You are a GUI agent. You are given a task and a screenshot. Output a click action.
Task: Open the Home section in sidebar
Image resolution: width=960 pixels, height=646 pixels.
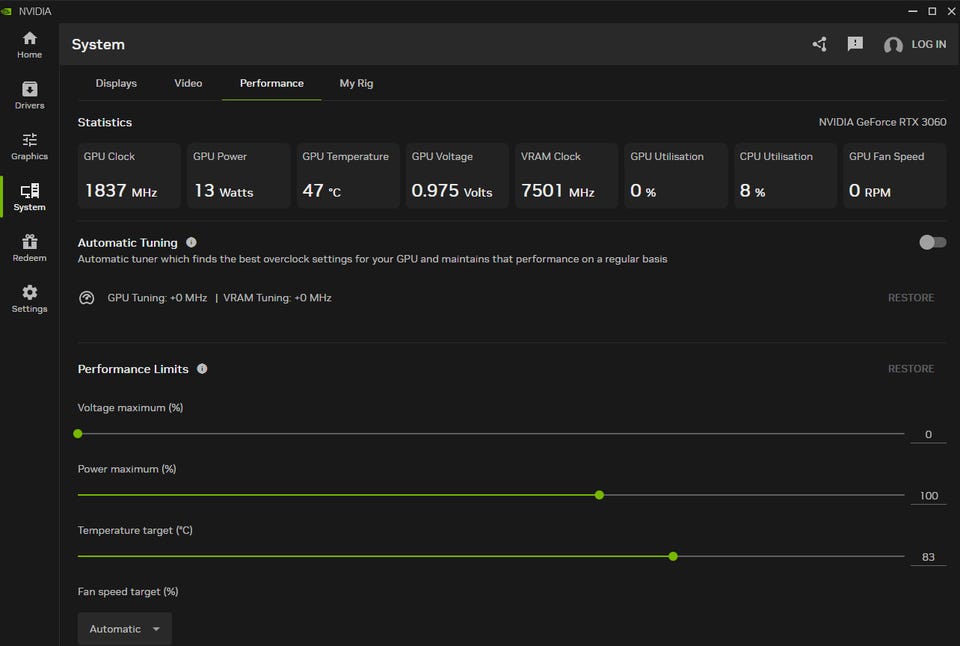(29, 44)
